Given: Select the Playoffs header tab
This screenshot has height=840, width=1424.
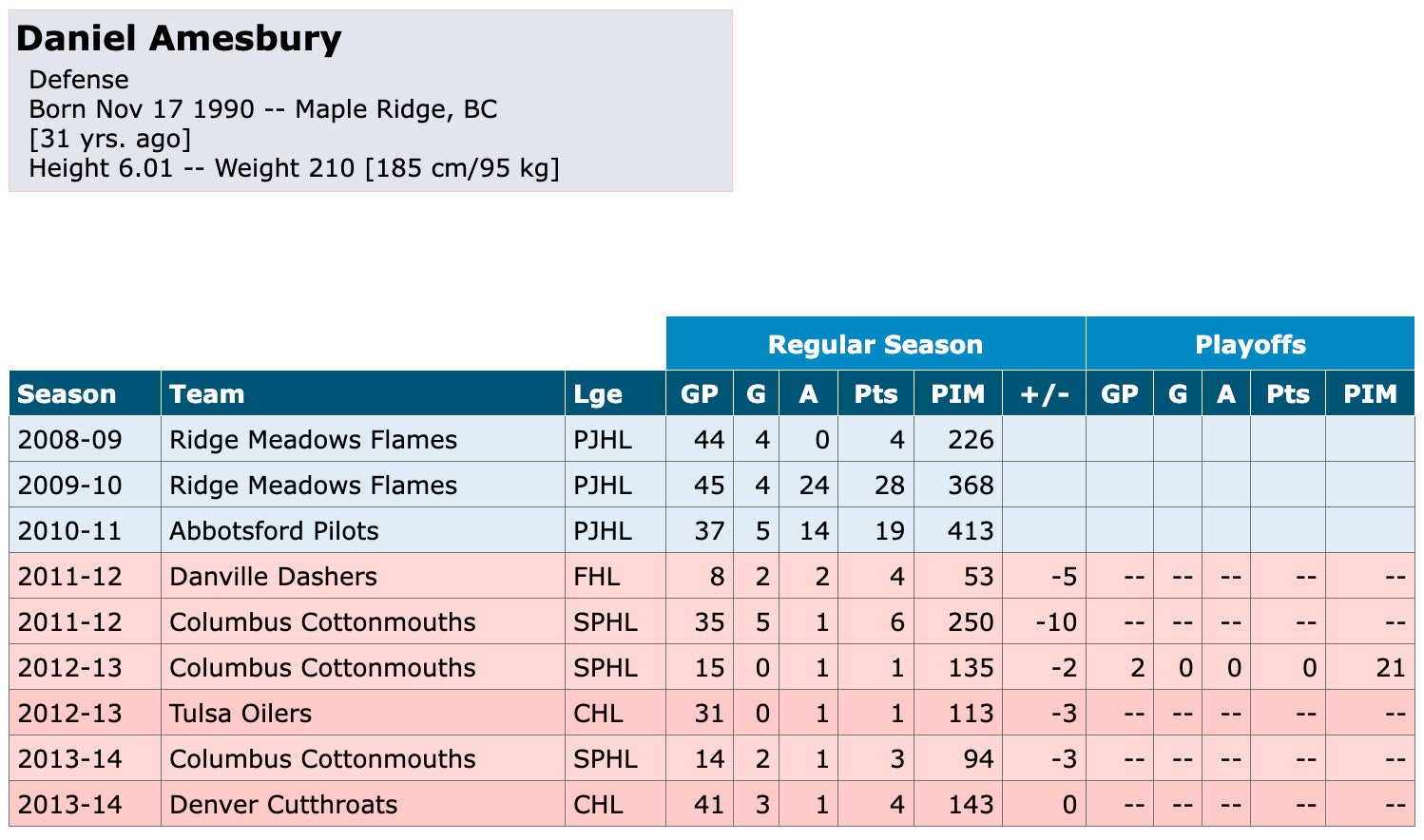Looking at the screenshot, I should pyautogui.click(x=1249, y=344).
